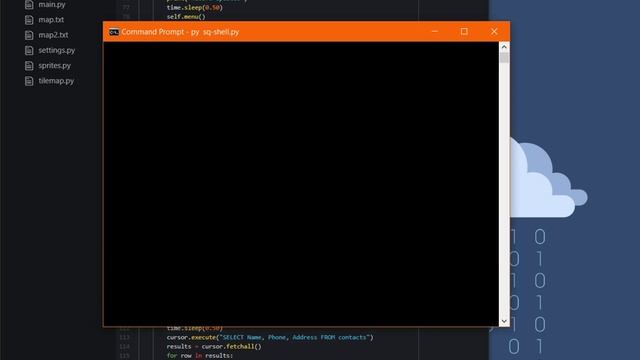This screenshot has height=360, width=640.
Task: Click the Command Prompt title text
Action: point(180,32)
